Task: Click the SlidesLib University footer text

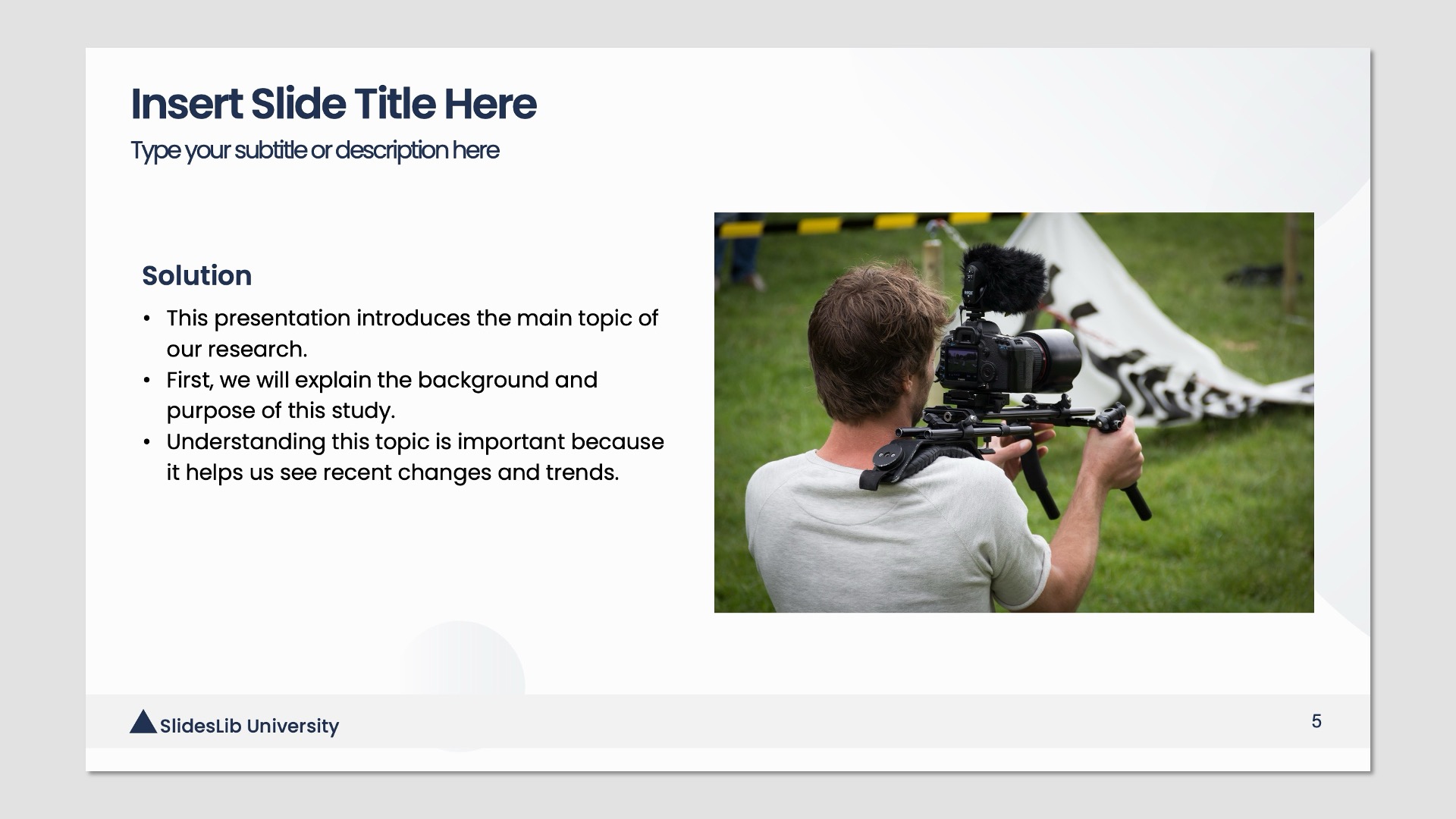Action: tap(249, 726)
